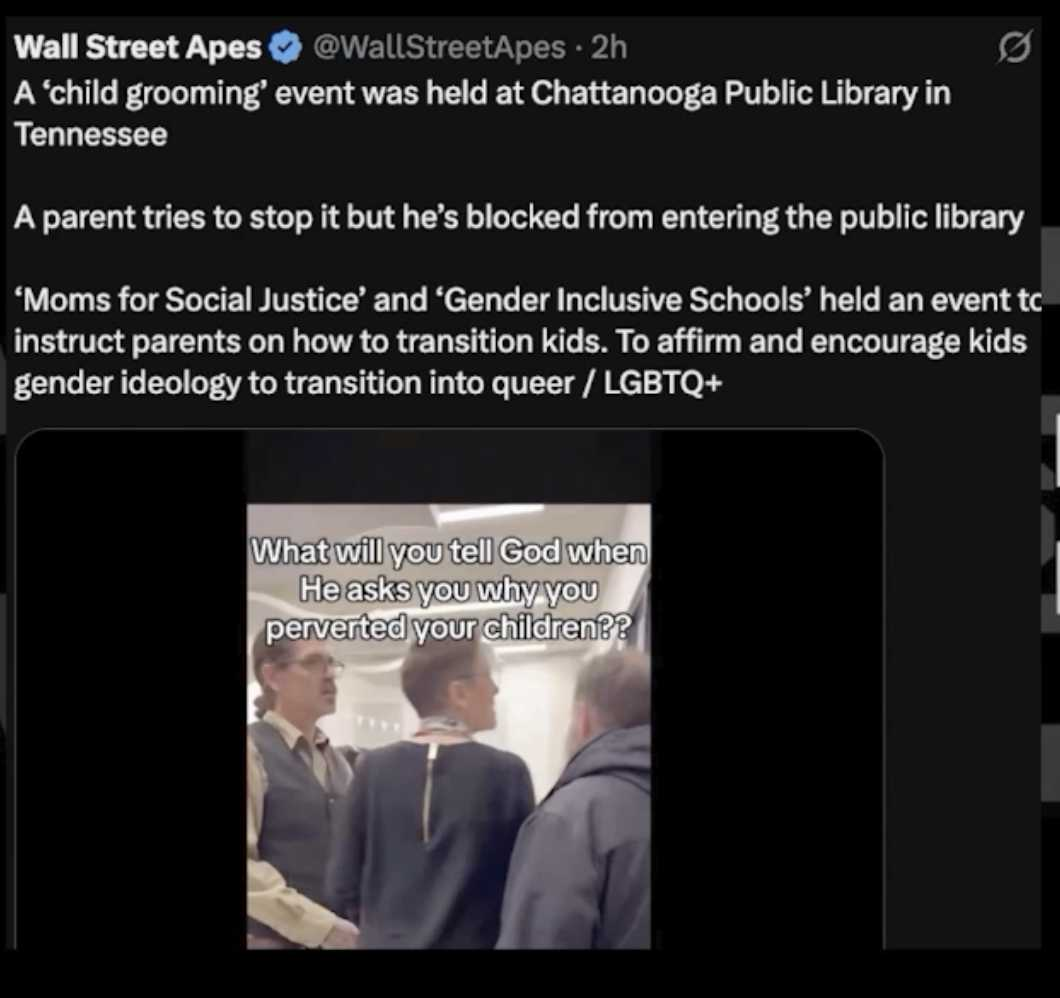Open the Wall Street Apes profile name
This screenshot has width=1060, height=998.
point(138,47)
